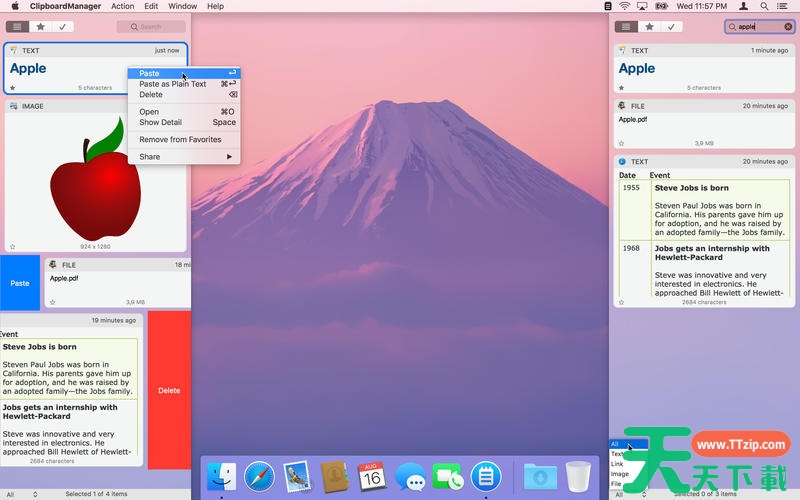Click the Safari source icon on right TEXT clip
The image size is (800, 500).
pyautogui.click(x=622, y=161)
